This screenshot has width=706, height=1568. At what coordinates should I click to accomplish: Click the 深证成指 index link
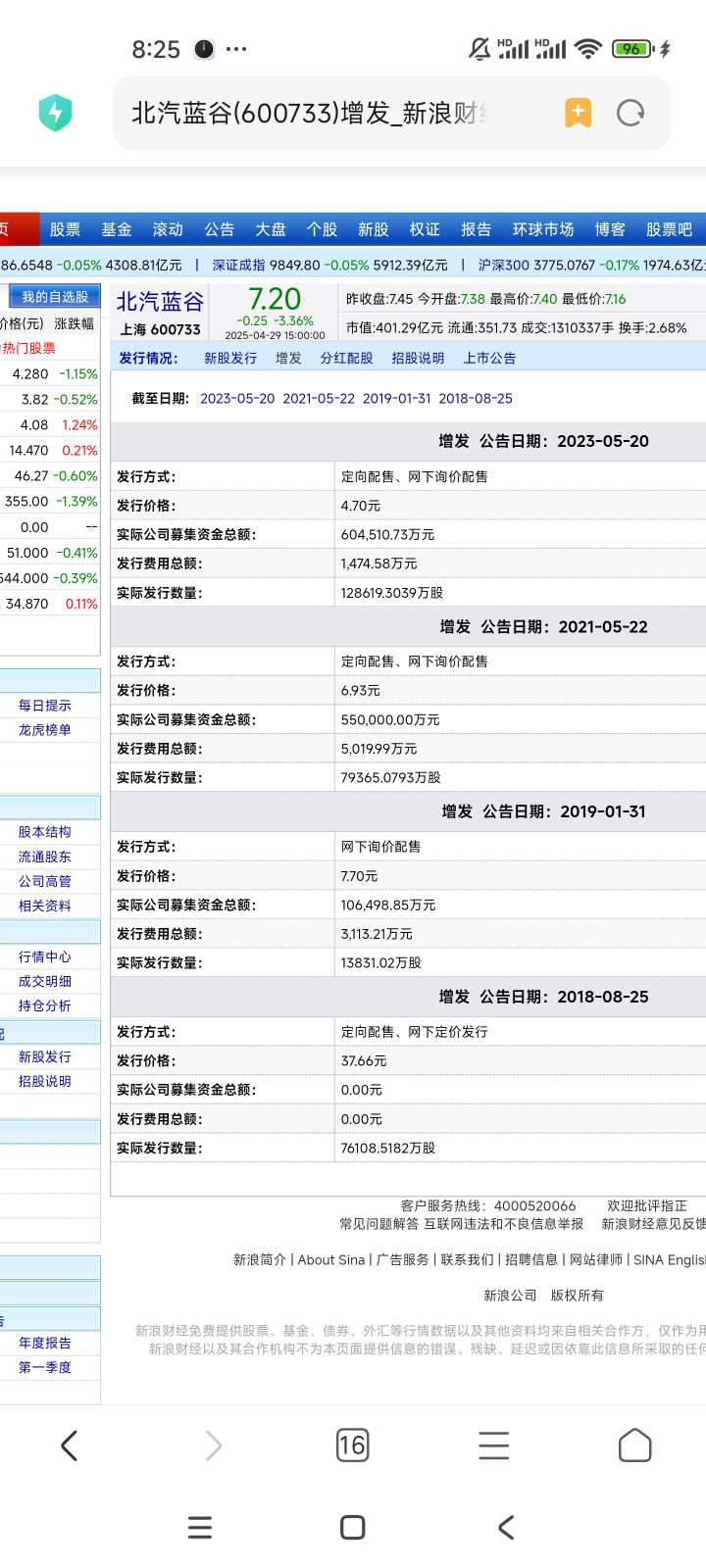click(238, 265)
